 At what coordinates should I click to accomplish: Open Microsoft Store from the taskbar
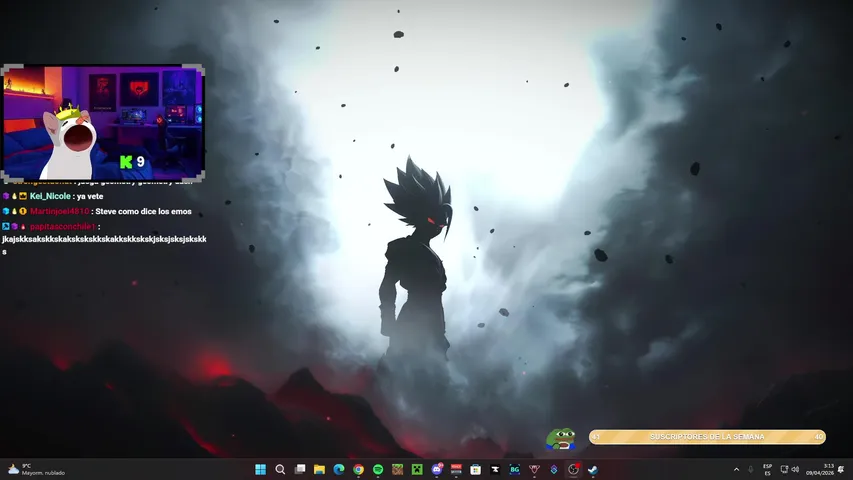475,469
